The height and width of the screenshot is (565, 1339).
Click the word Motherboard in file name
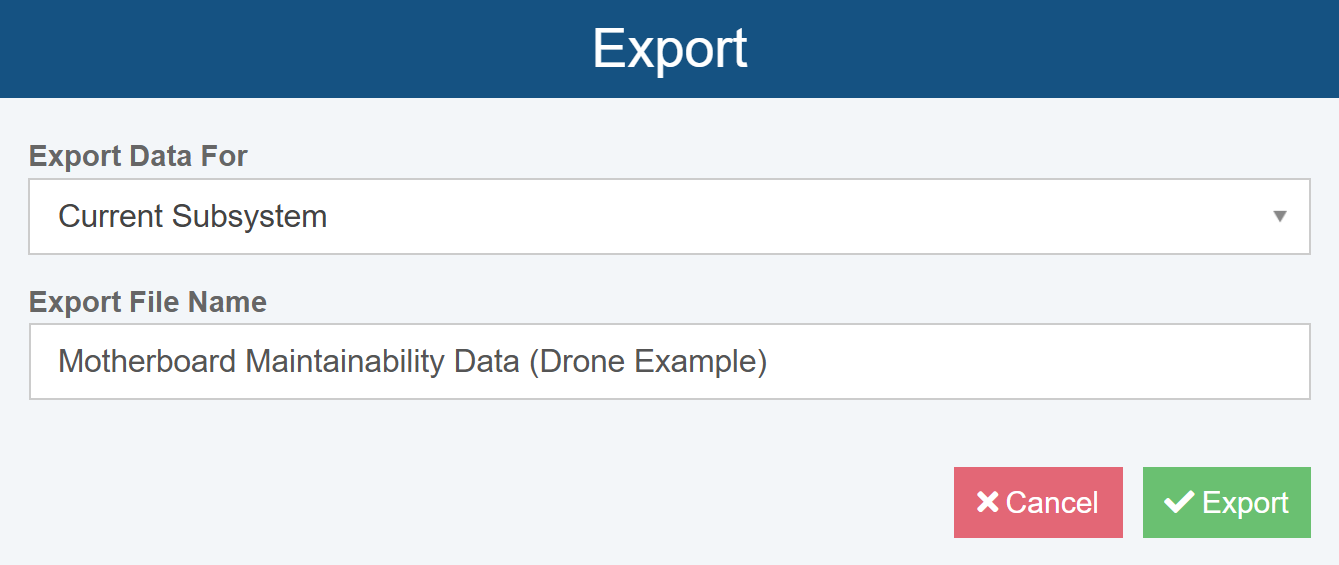[148, 361]
